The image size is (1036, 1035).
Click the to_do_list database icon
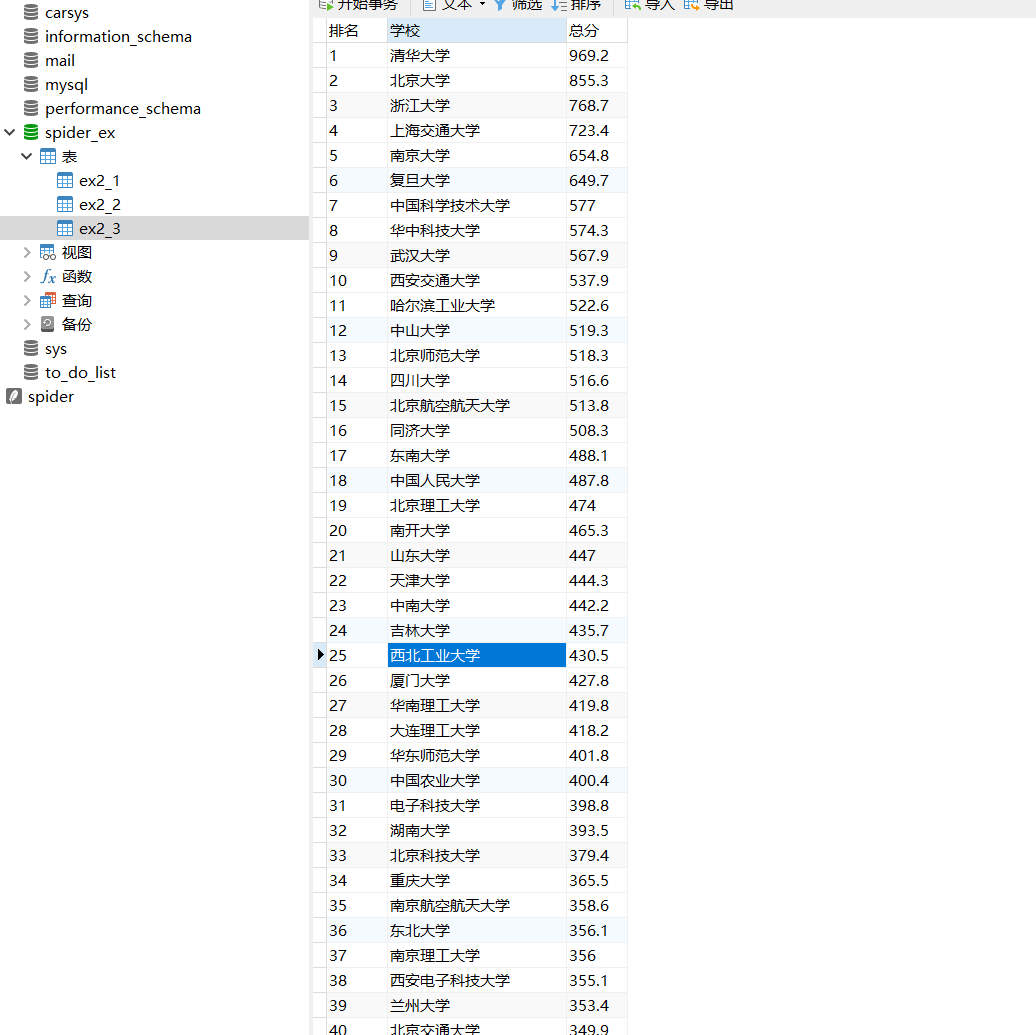[x=30, y=372]
